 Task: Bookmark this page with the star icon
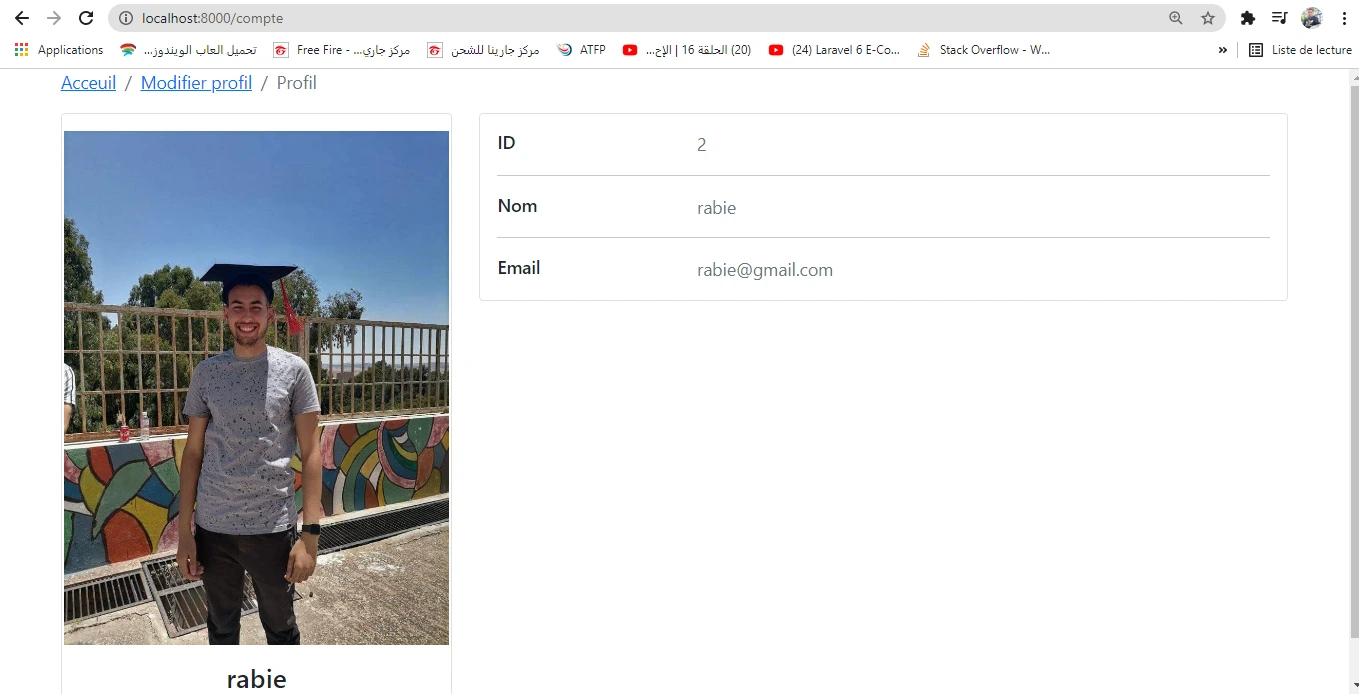click(1208, 18)
